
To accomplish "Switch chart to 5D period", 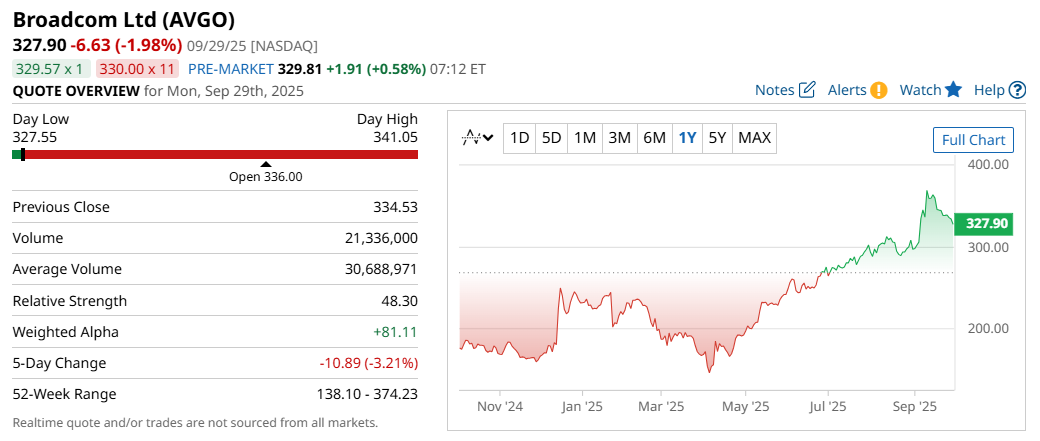I will pos(551,138).
